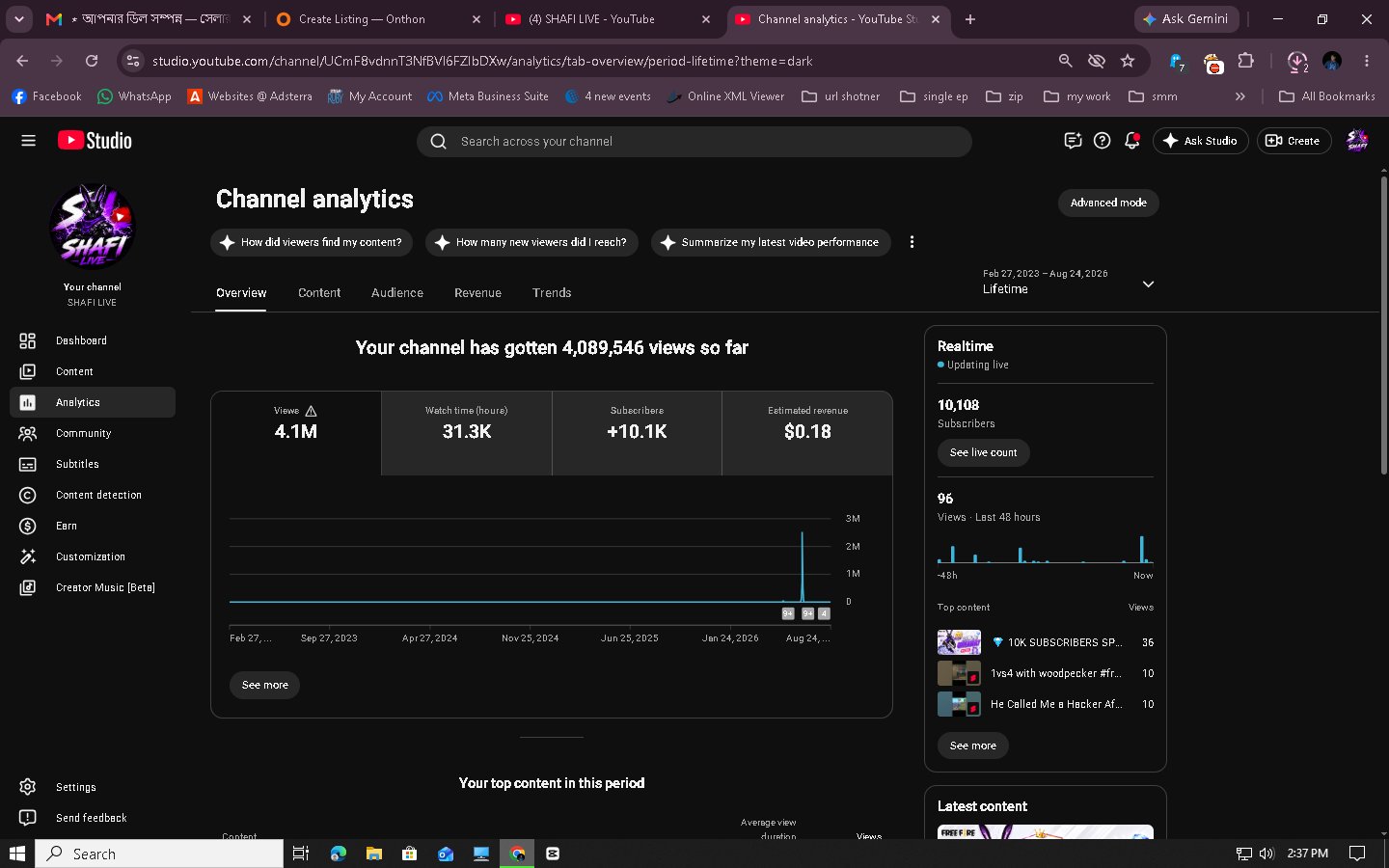The image size is (1389, 868).
Task: Open Subtitles in the sidebar
Action: tap(93, 464)
